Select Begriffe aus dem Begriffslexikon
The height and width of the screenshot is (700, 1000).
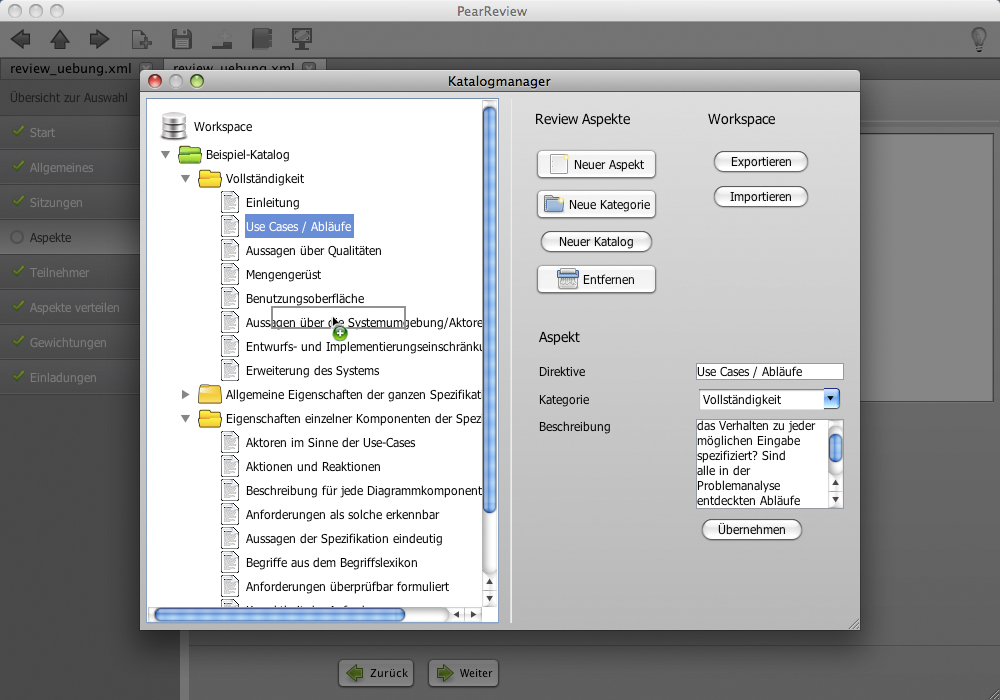pos(332,563)
